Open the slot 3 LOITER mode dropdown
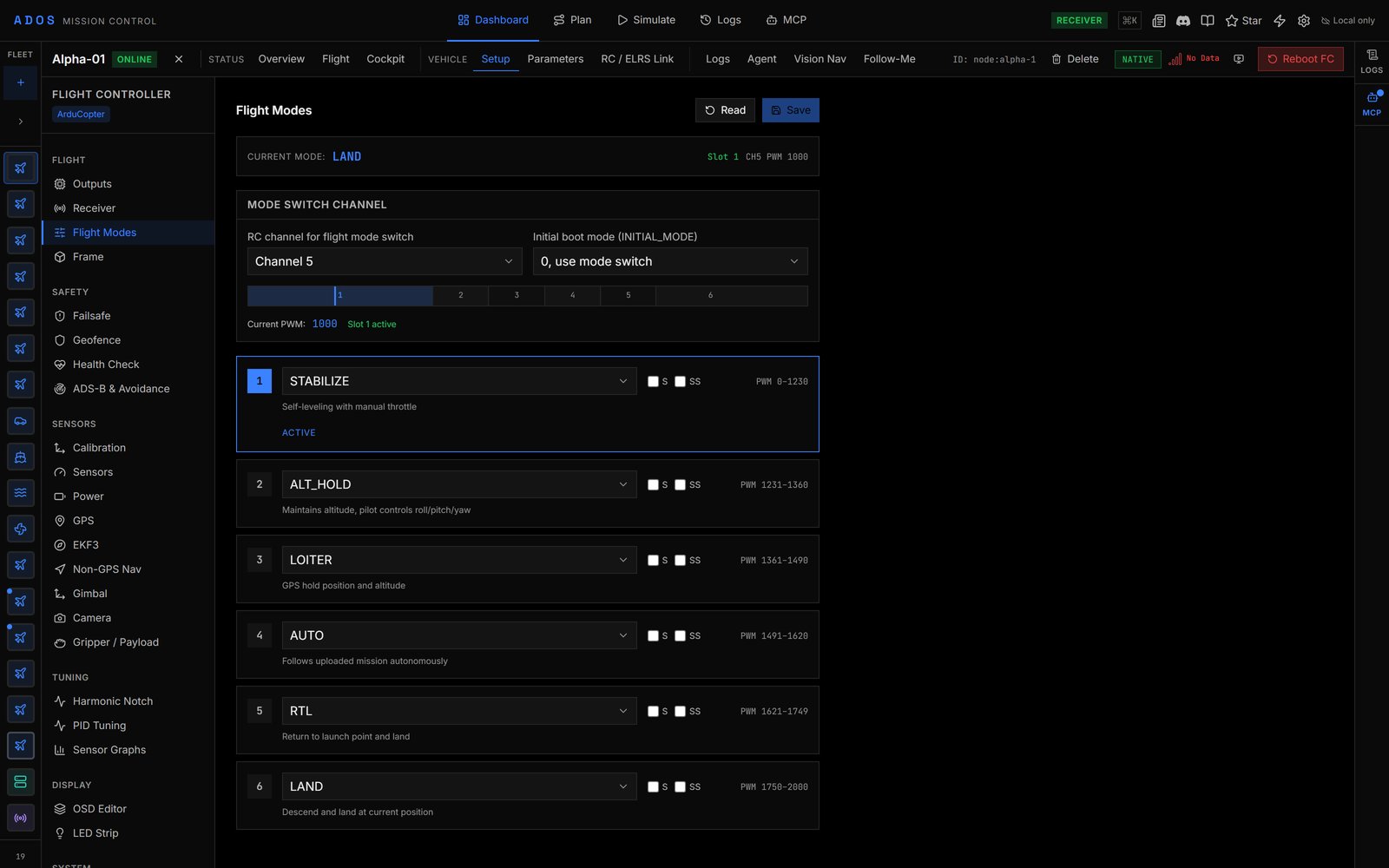 coord(459,560)
